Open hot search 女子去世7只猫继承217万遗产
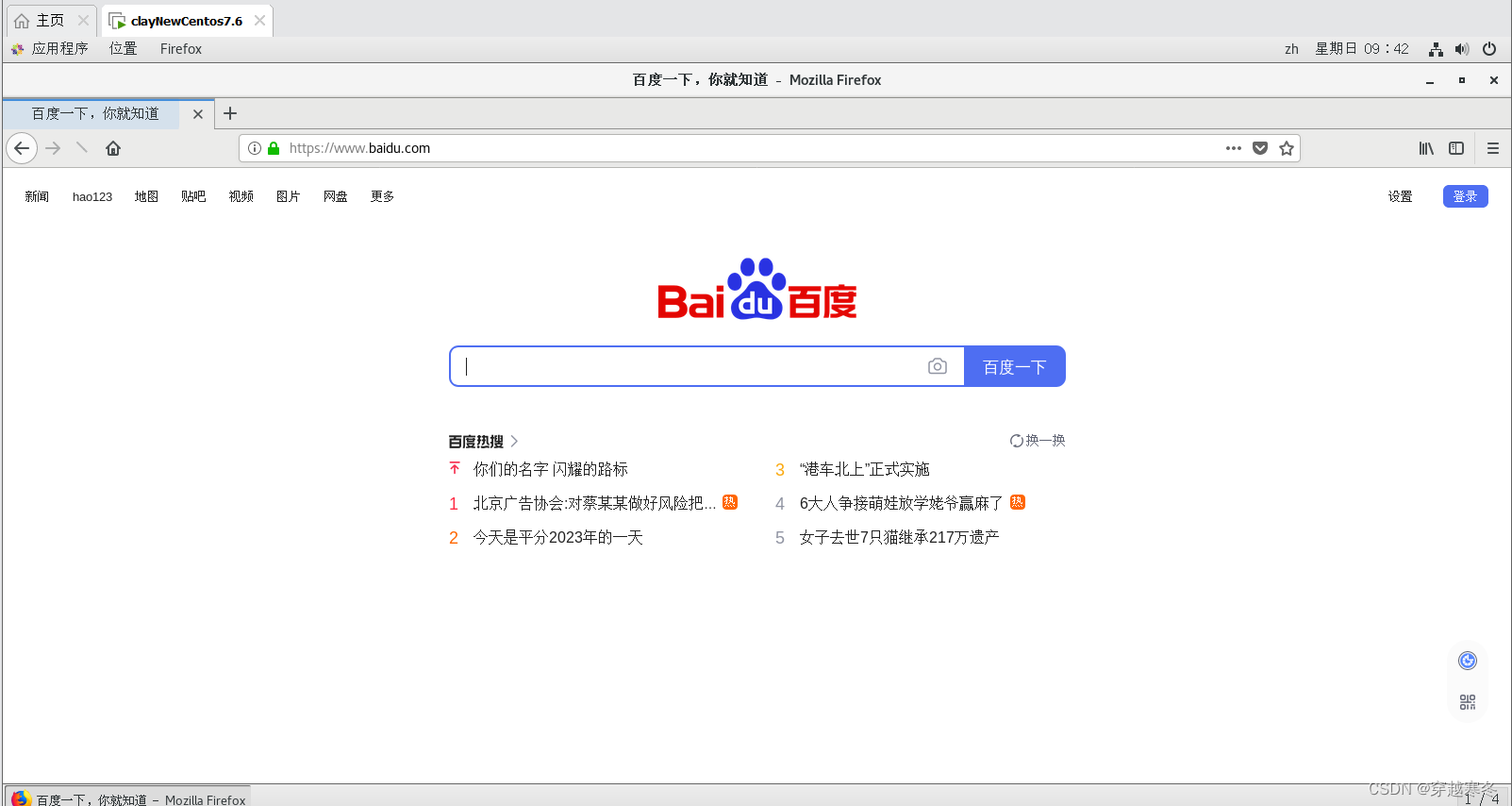 coord(900,537)
